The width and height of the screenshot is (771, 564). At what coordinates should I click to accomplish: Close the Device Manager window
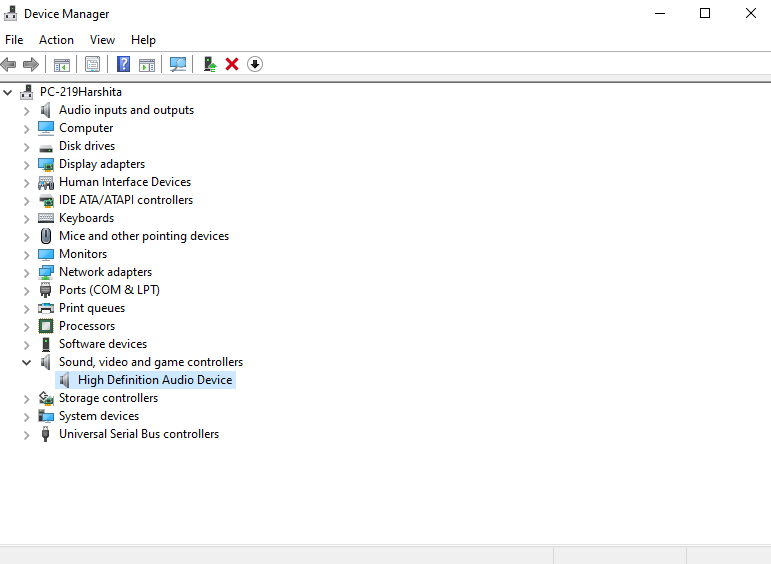[x=750, y=13]
